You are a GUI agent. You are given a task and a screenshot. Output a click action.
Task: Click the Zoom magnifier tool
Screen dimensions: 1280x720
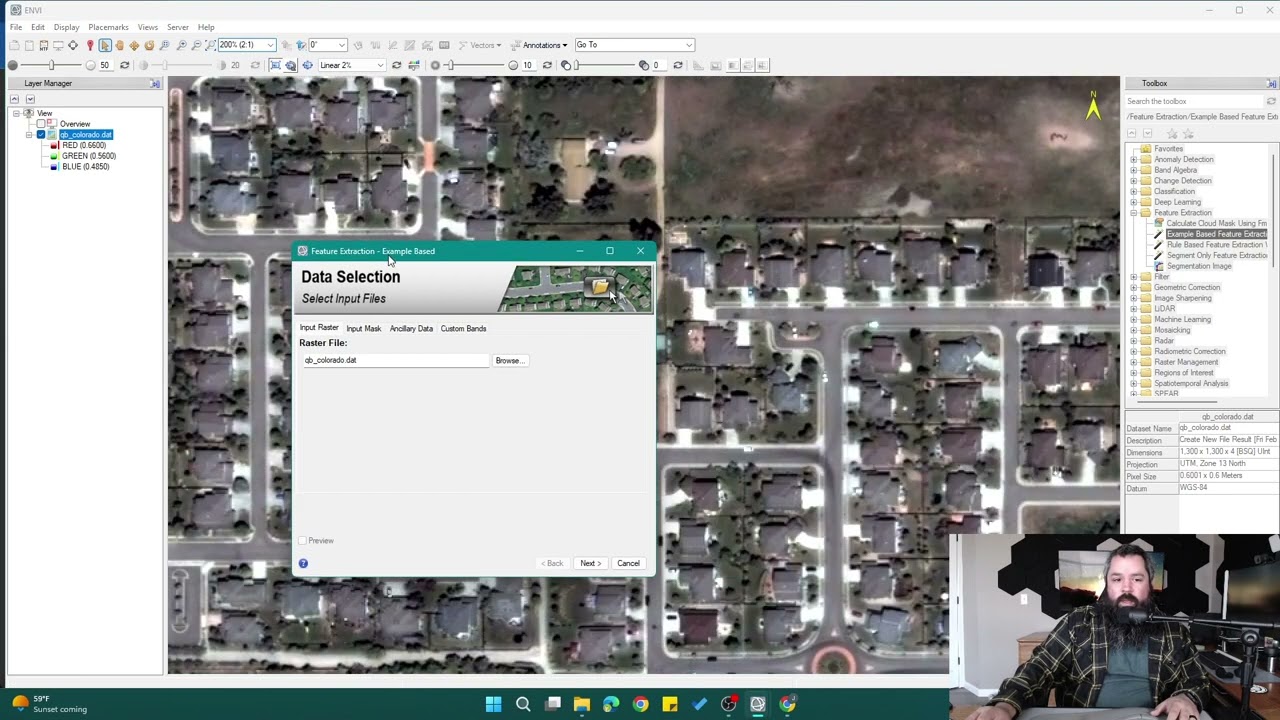pos(164,45)
